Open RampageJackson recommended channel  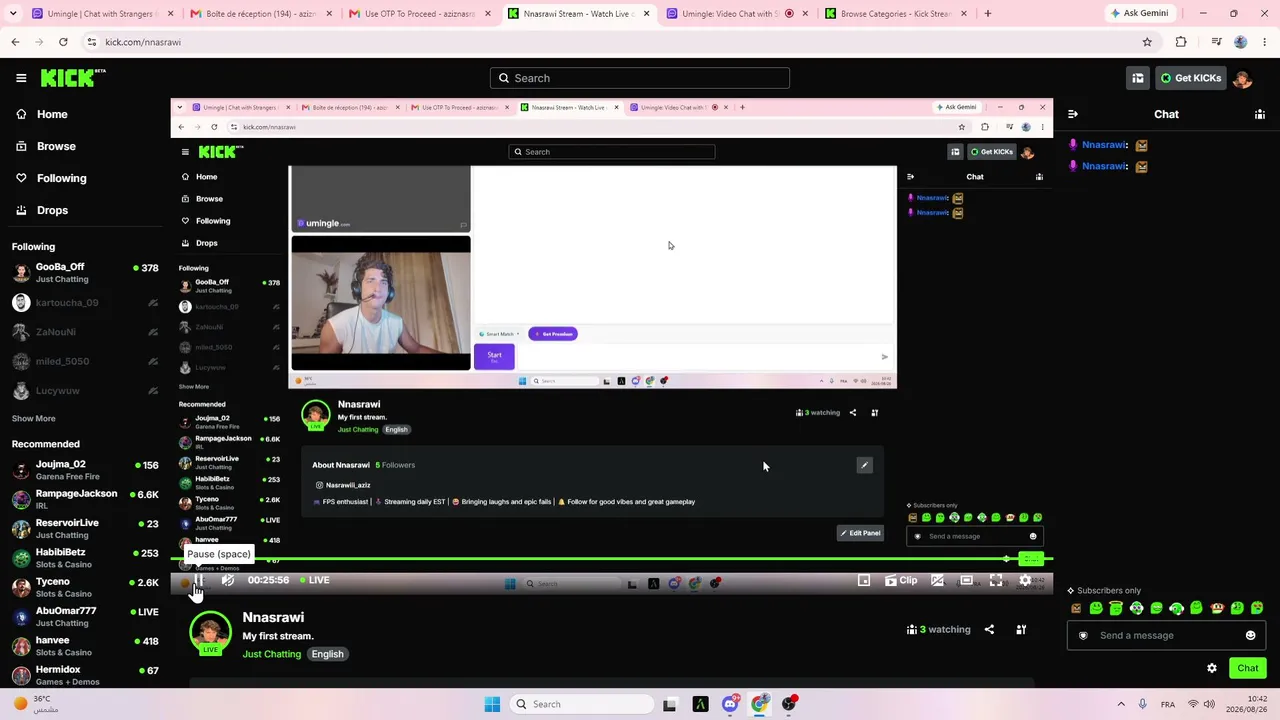click(85, 499)
